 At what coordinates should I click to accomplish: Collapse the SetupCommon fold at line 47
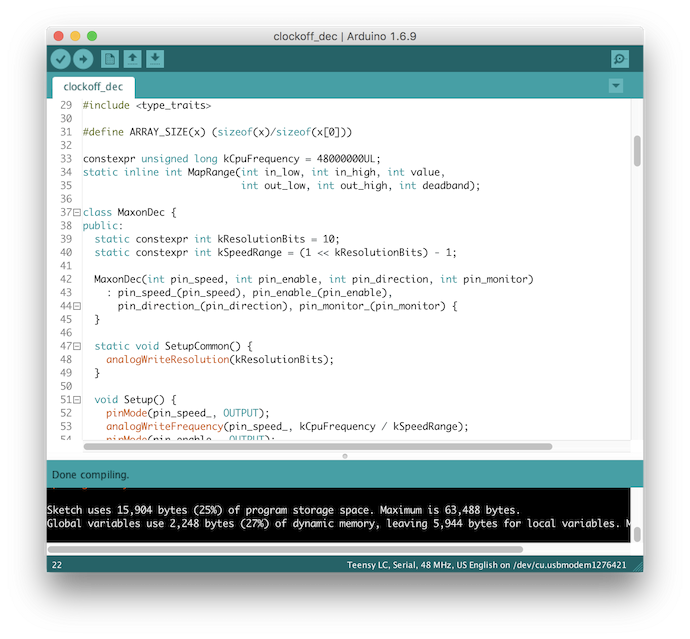(77, 346)
